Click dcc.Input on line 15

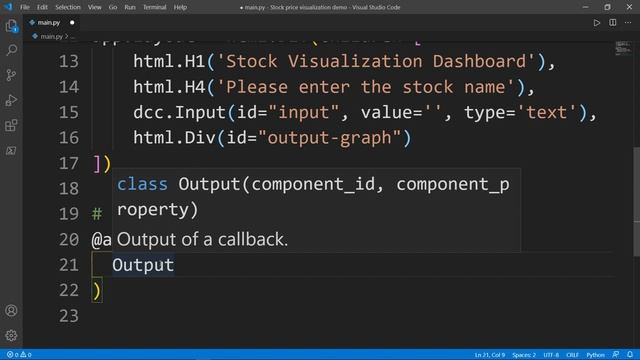180,113
